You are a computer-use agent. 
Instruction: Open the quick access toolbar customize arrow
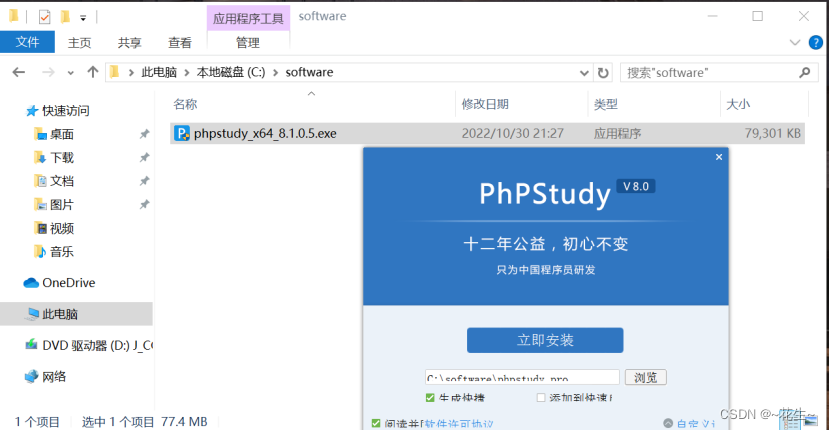83,19
